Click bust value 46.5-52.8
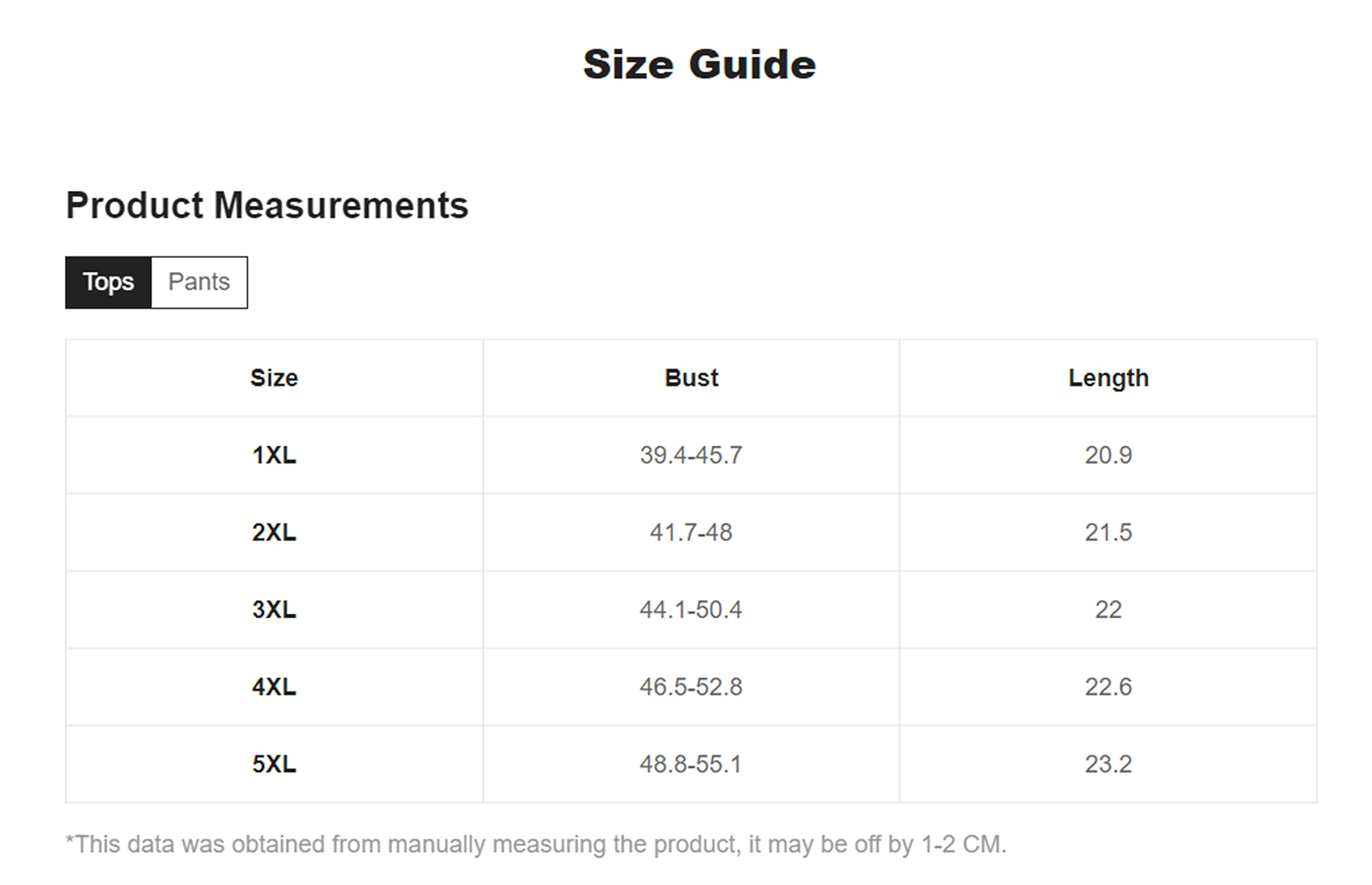The height and width of the screenshot is (885, 1372). [x=691, y=687]
